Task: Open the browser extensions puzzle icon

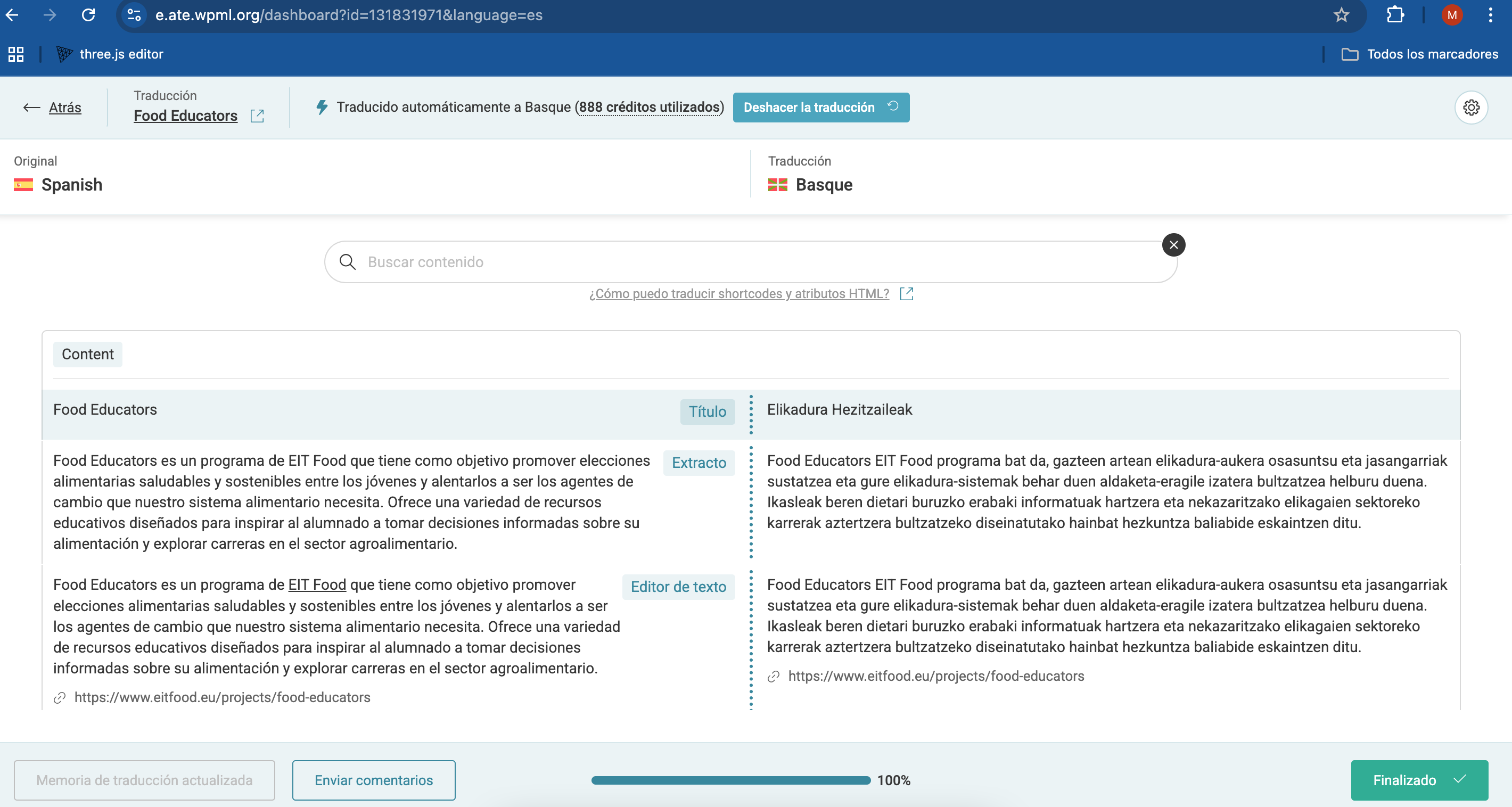Action: 1395,15
